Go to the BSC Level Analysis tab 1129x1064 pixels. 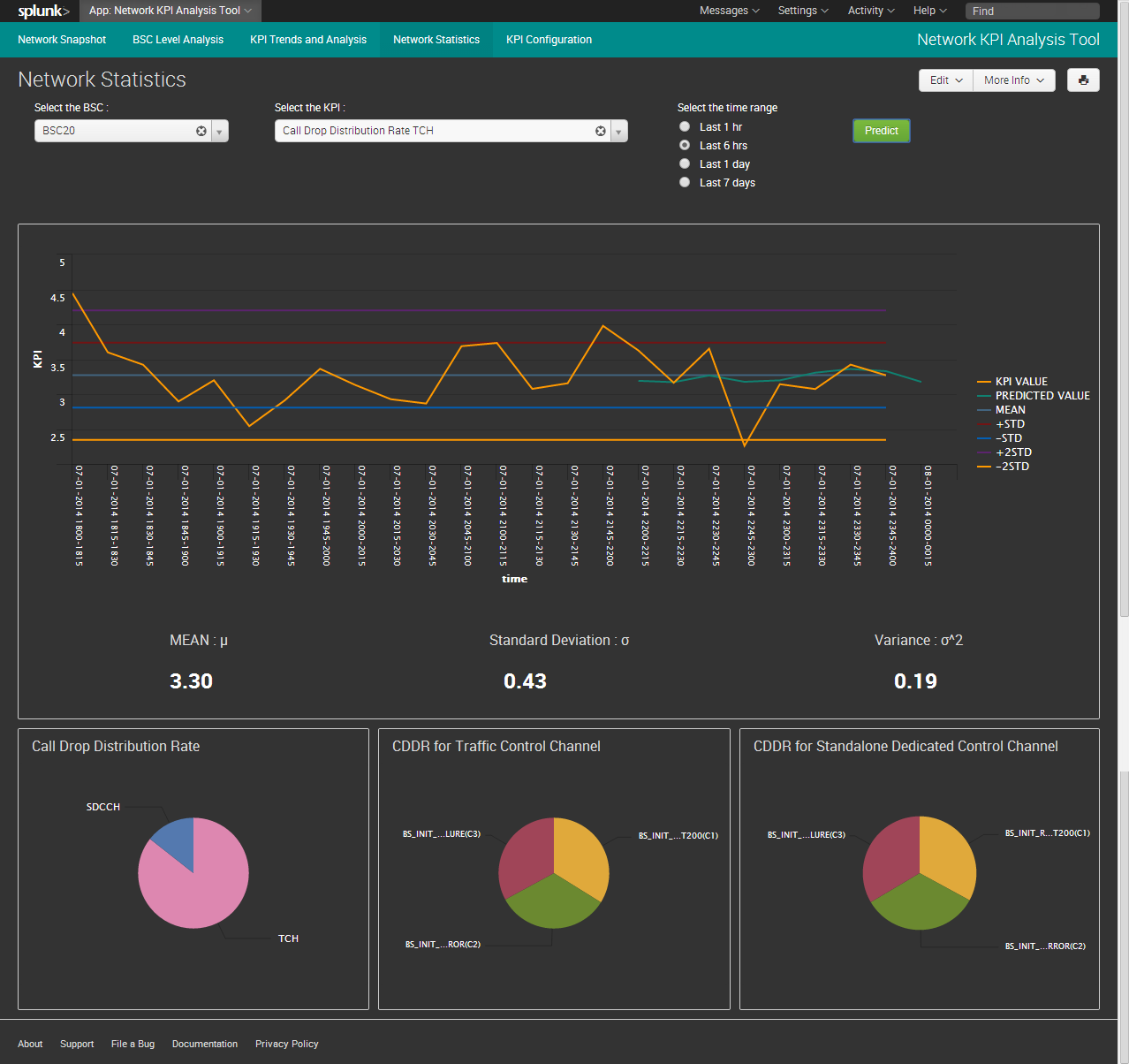click(178, 40)
